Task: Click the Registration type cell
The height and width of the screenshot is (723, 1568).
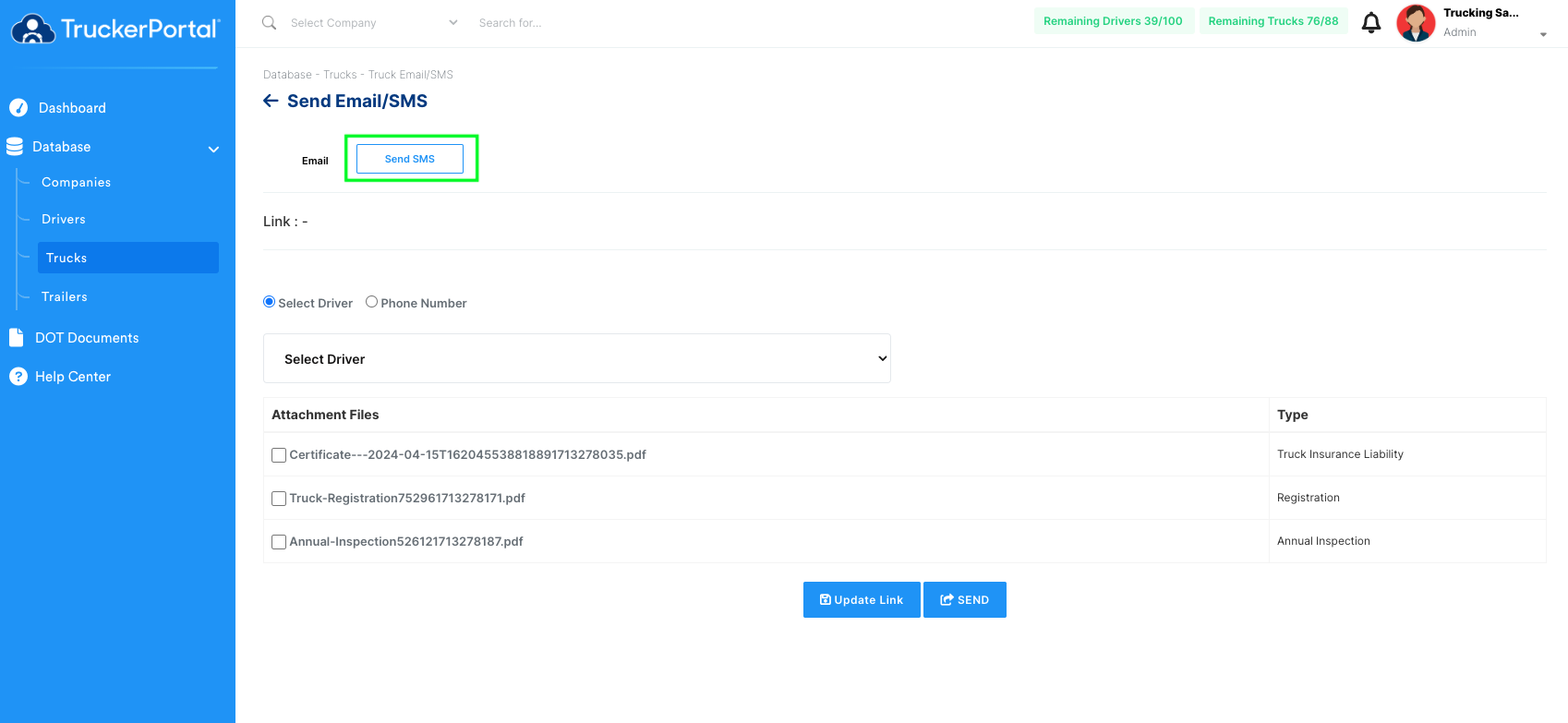Action: [x=1407, y=498]
